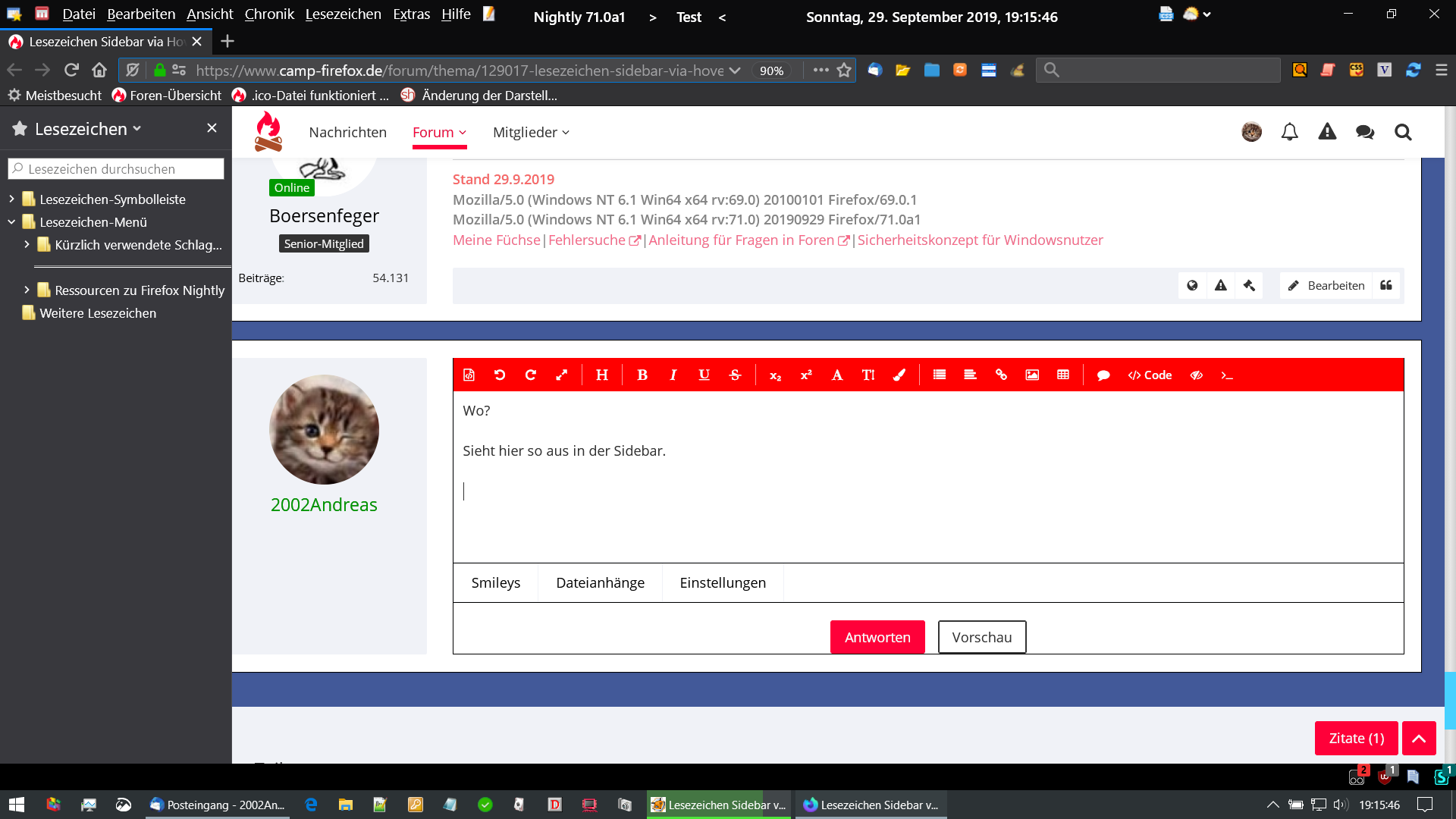Screen dimensions: 1456x819
Task: Insert a link with the chain icon
Action: coord(1001,375)
